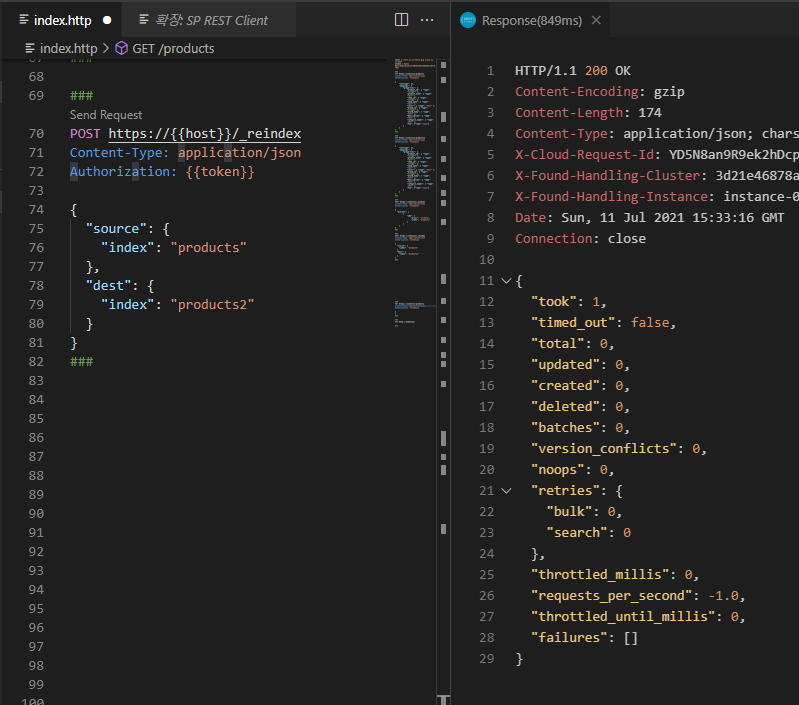Collapse the JSON body on response line 11
The image size is (799, 705).
505,281
